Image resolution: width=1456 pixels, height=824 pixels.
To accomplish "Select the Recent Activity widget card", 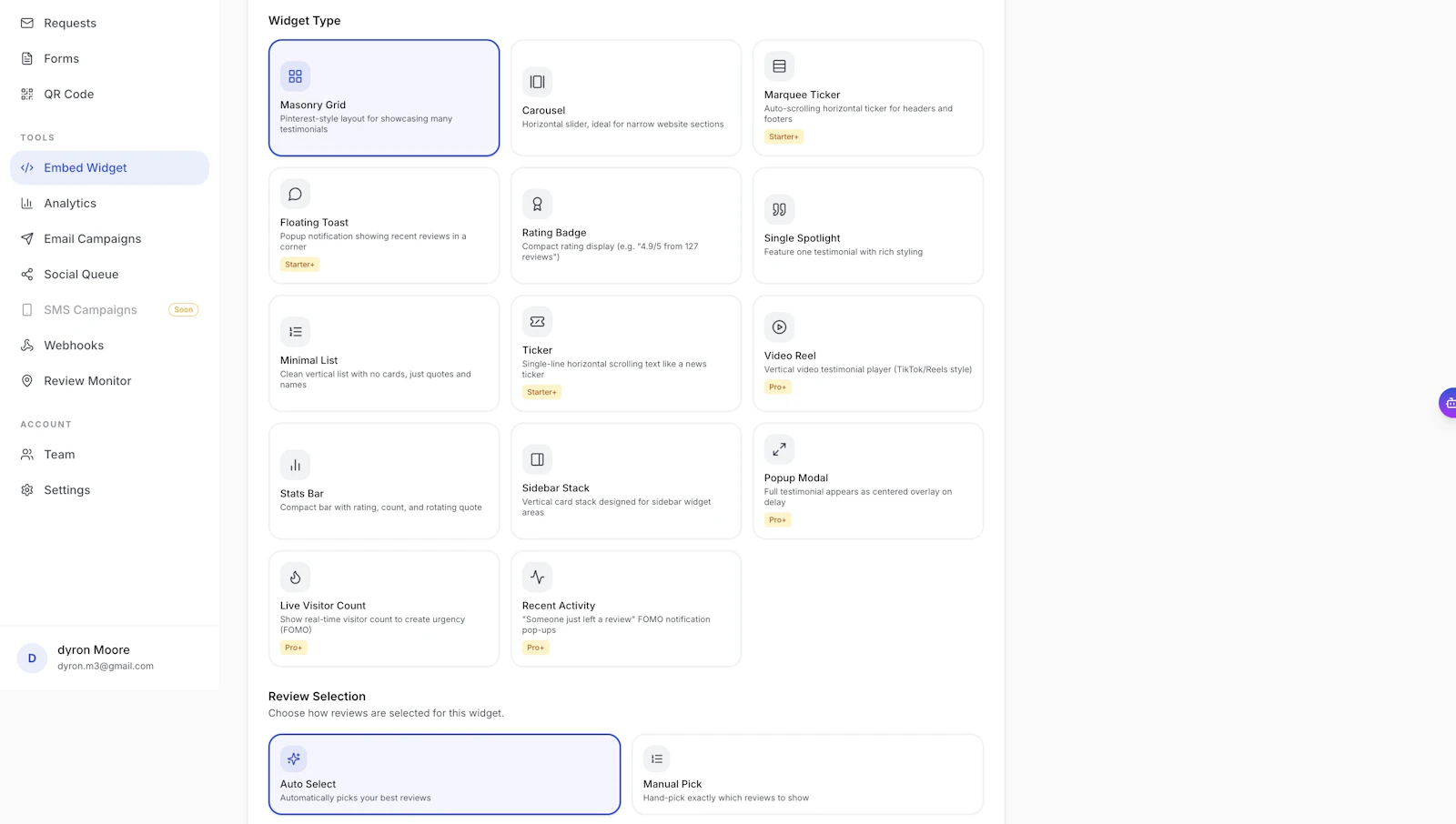I will click(x=626, y=608).
